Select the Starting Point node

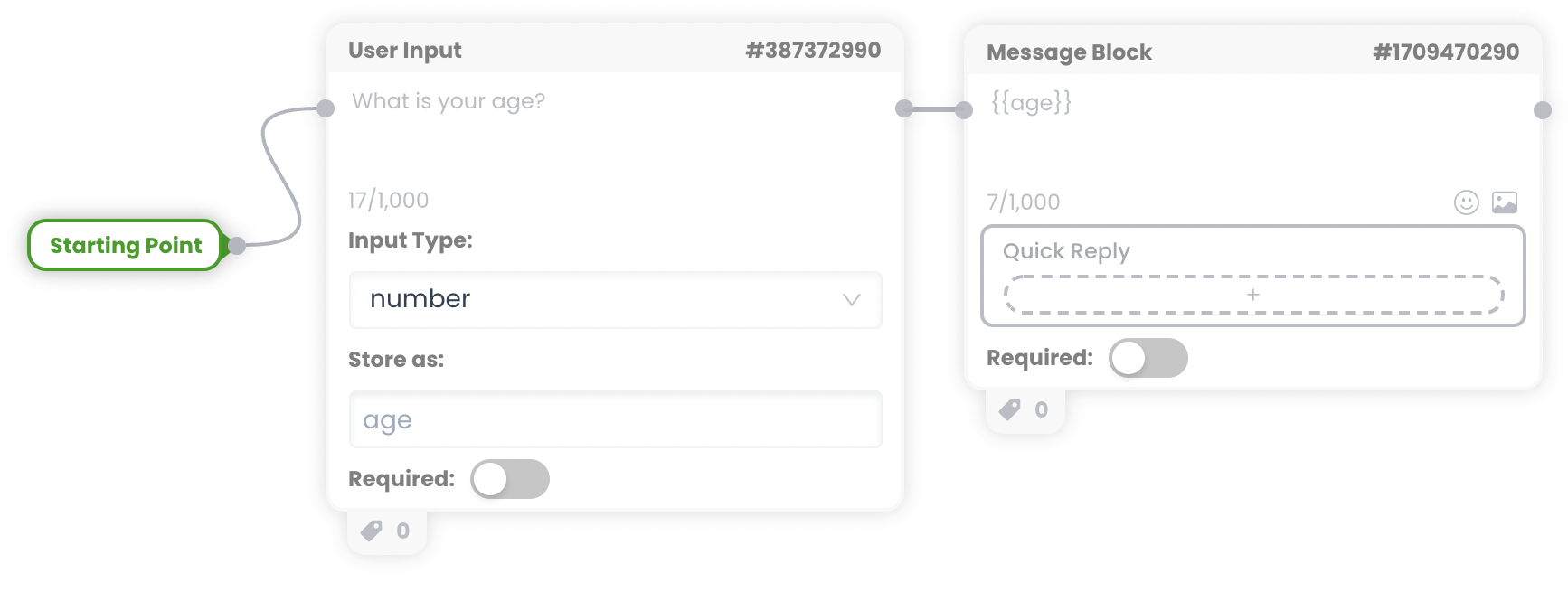point(126,245)
